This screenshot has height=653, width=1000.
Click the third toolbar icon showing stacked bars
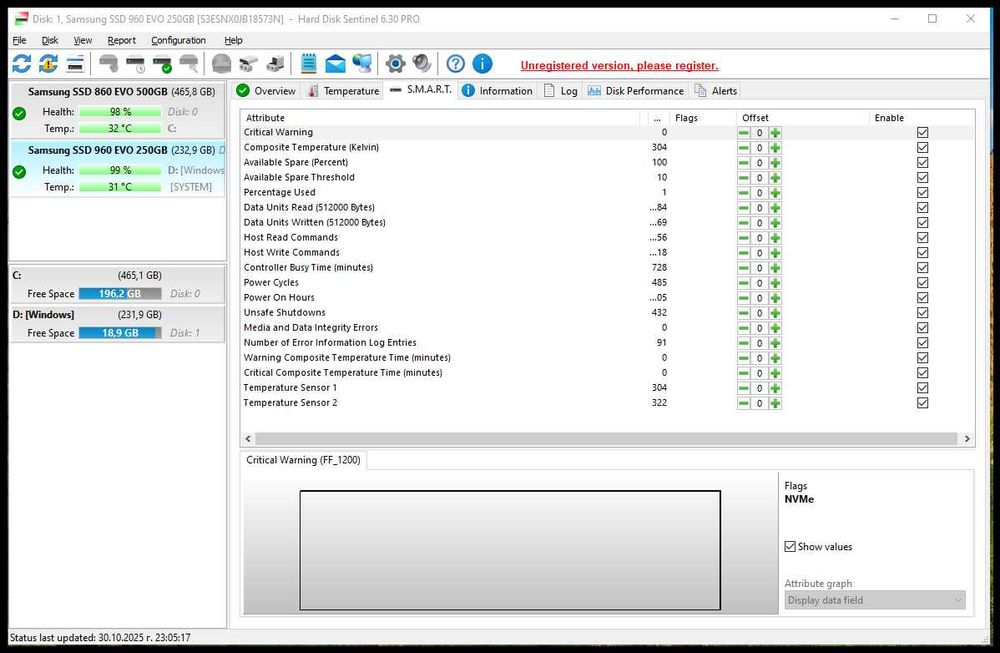pyautogui.click(x=75, y=64)
